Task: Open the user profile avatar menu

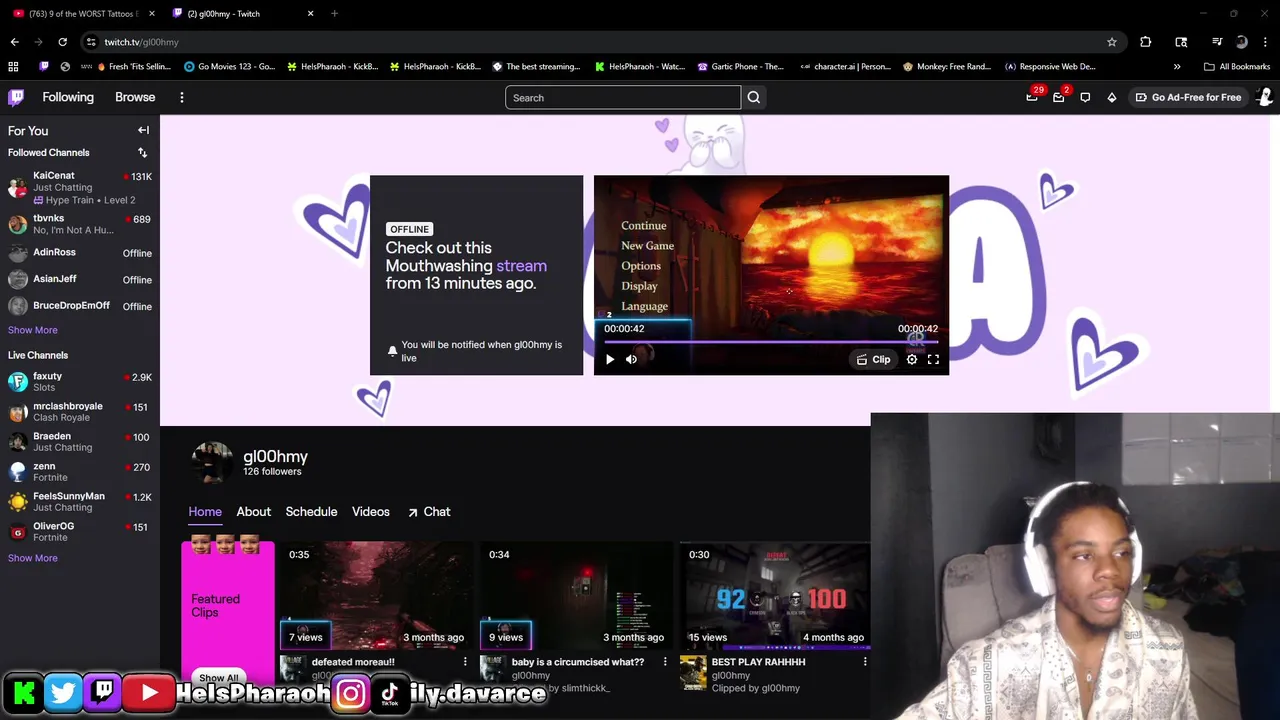Action: (x=1264, y=97)
